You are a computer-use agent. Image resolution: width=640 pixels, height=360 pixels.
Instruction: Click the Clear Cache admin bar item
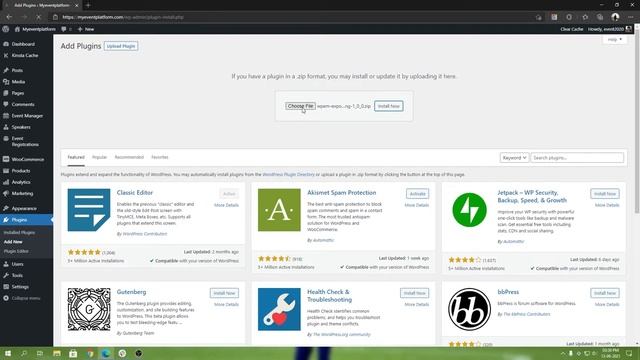coord(571,29)
